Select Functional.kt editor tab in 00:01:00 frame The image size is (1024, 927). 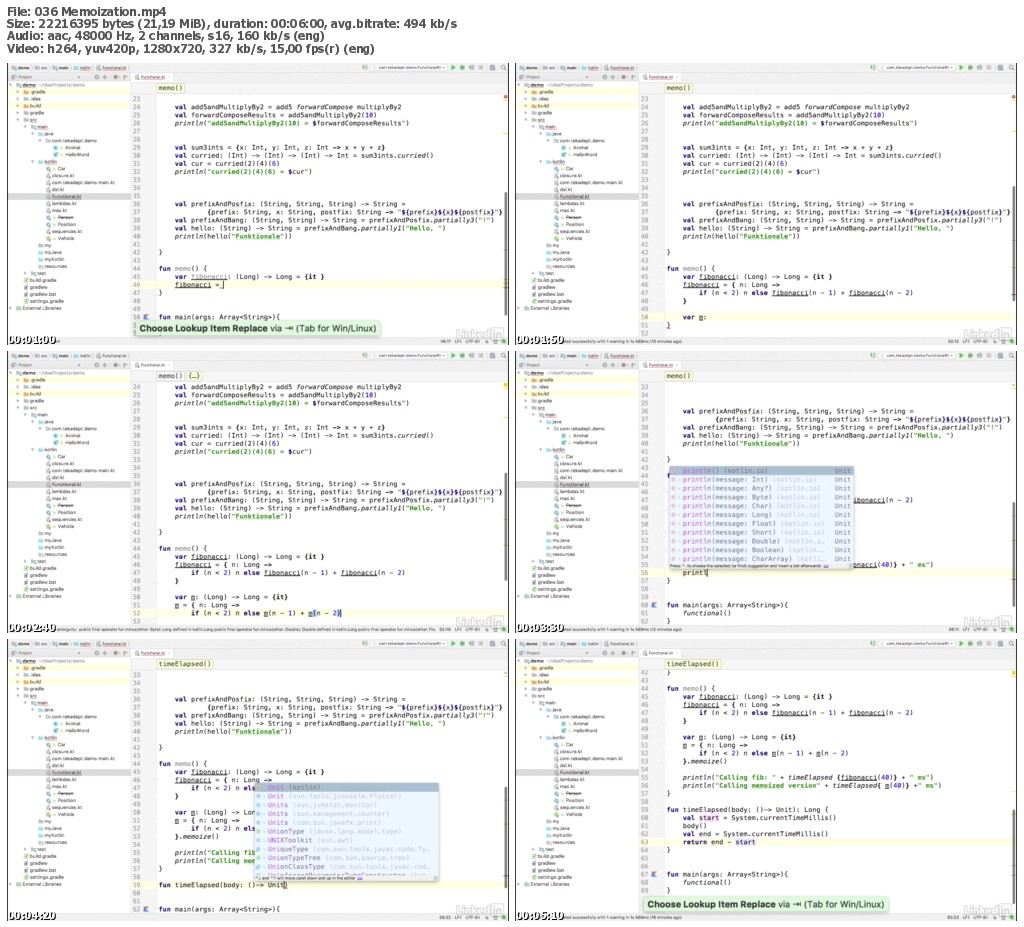152,77
